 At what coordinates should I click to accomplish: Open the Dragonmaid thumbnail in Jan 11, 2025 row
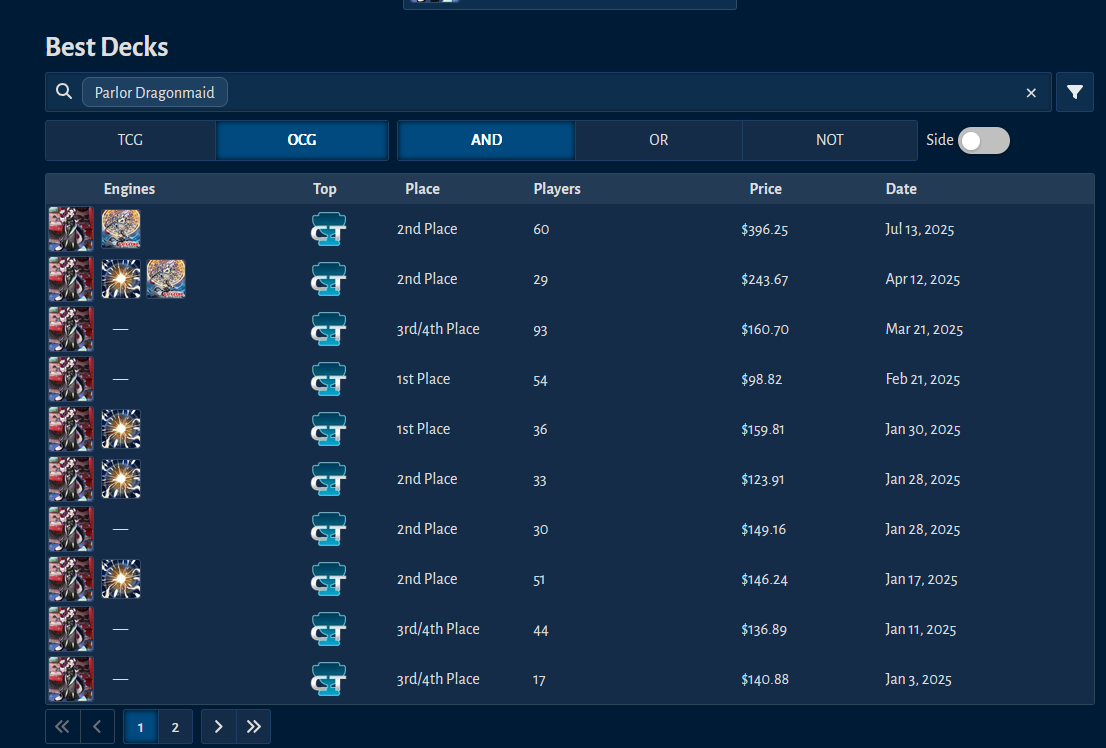point(71,629)
